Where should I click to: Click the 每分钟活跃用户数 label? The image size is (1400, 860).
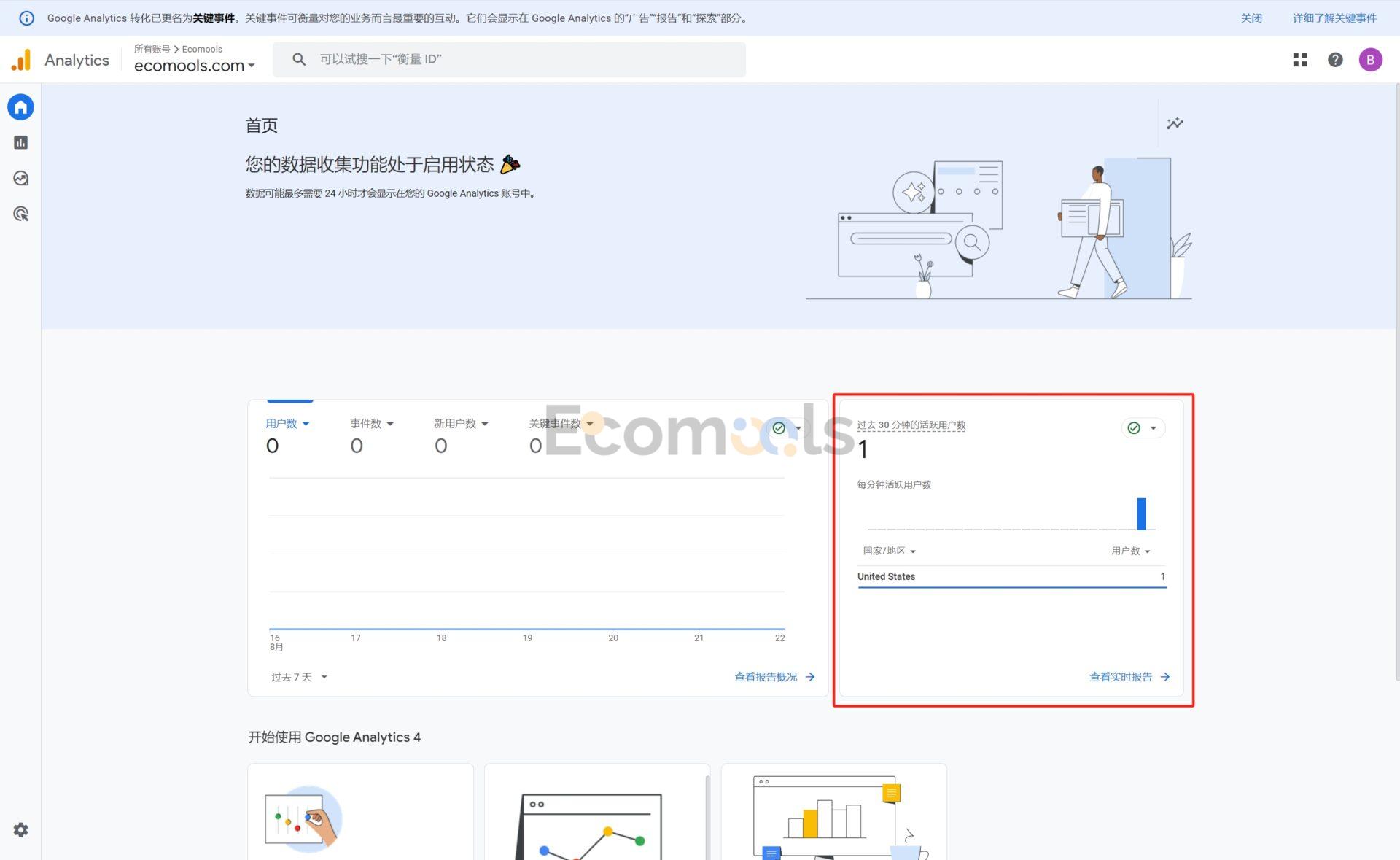point(894,484)
